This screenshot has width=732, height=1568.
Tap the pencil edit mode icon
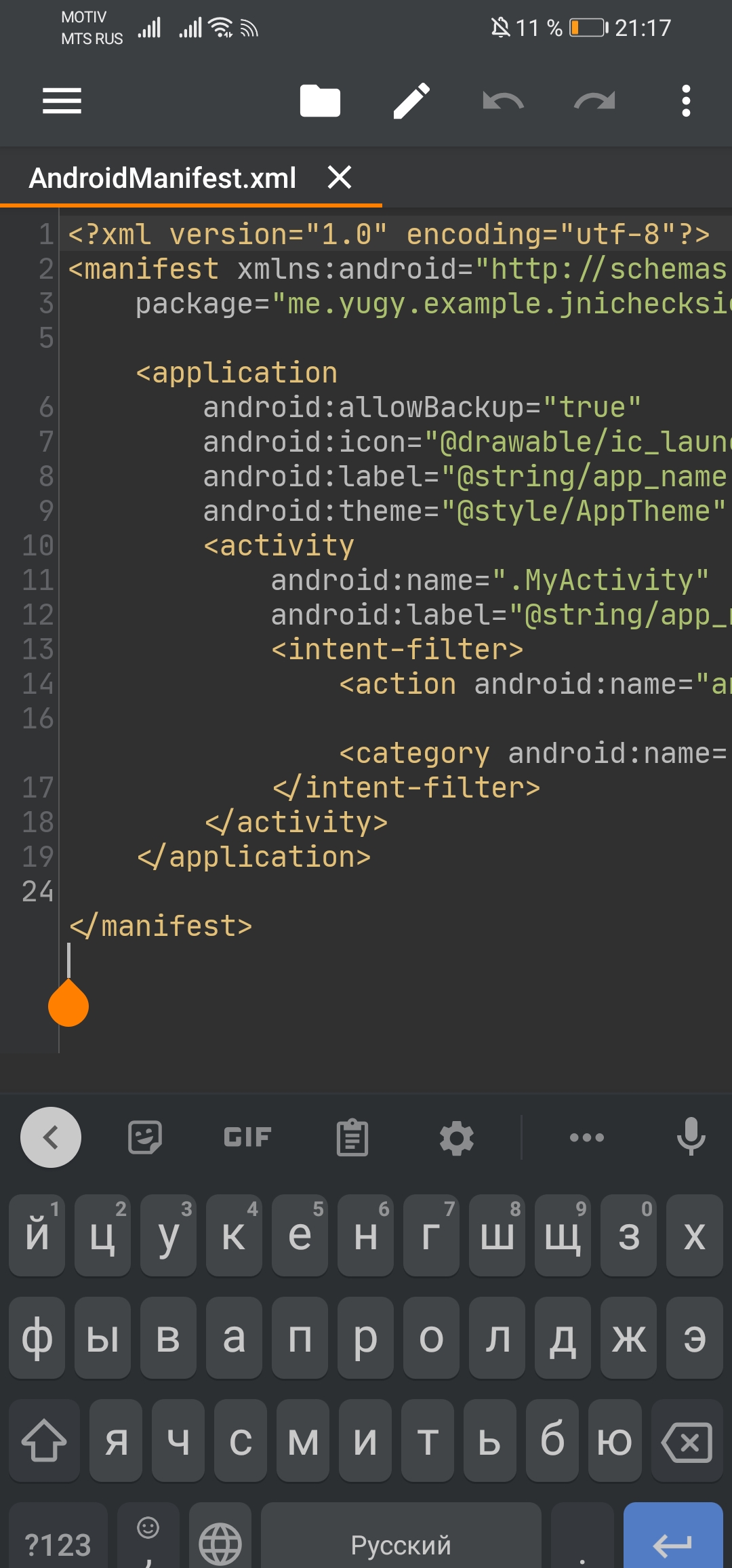pos(411,101)
